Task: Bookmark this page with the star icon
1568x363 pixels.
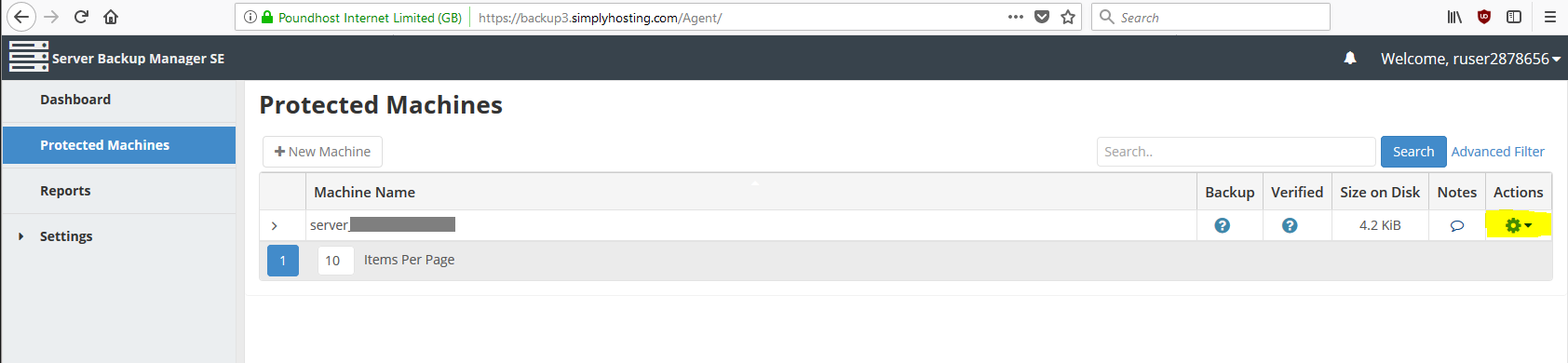Action: pyautogui.click(x=1068, y=17)
